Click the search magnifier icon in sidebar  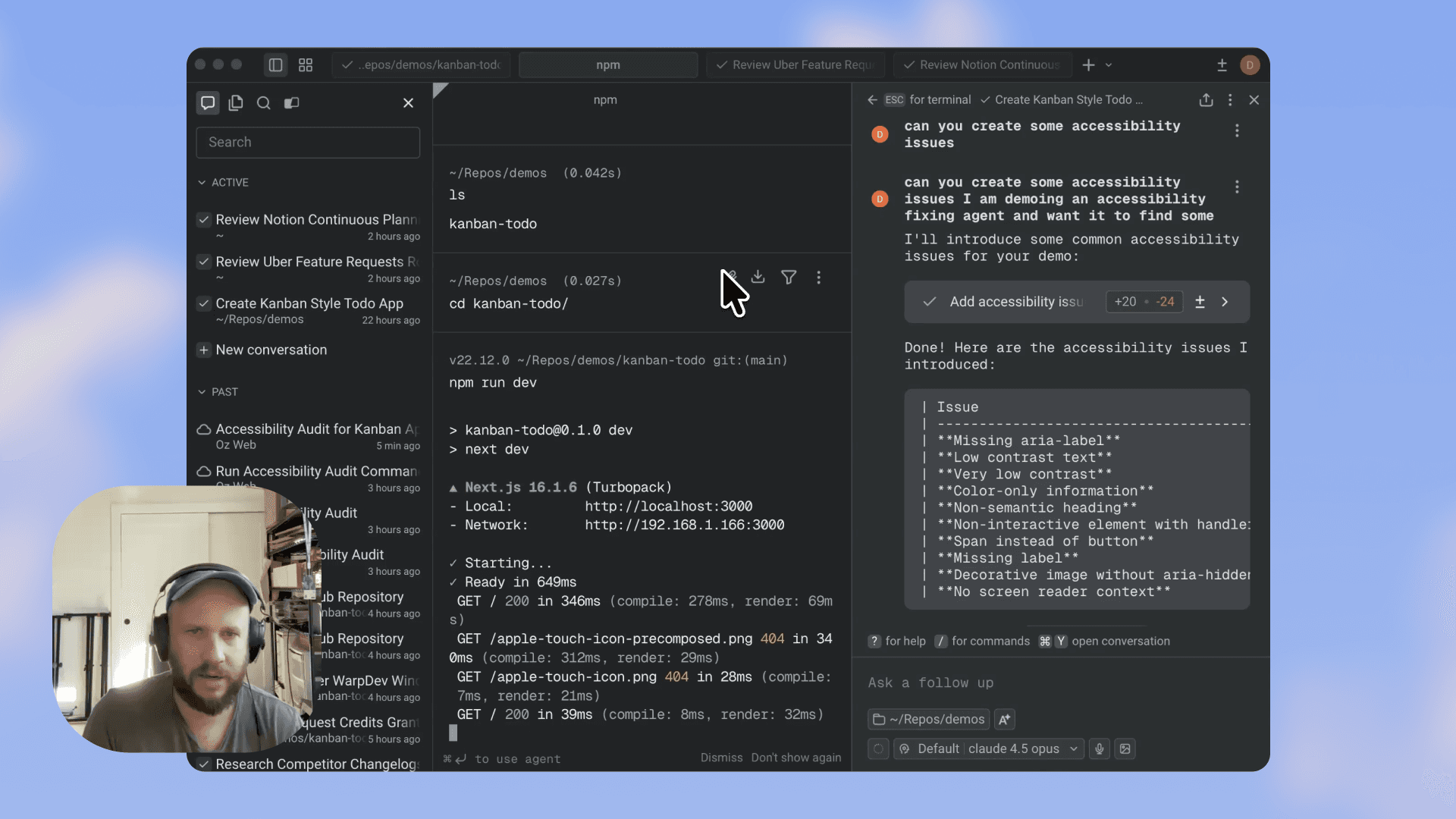pos(263,103)
